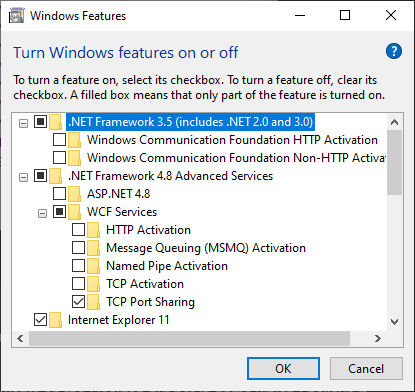Image resolution: width=415 pixels, height=392 pixels.
Task: Check the TCP Activation checkbox
Action: (78, 284)
